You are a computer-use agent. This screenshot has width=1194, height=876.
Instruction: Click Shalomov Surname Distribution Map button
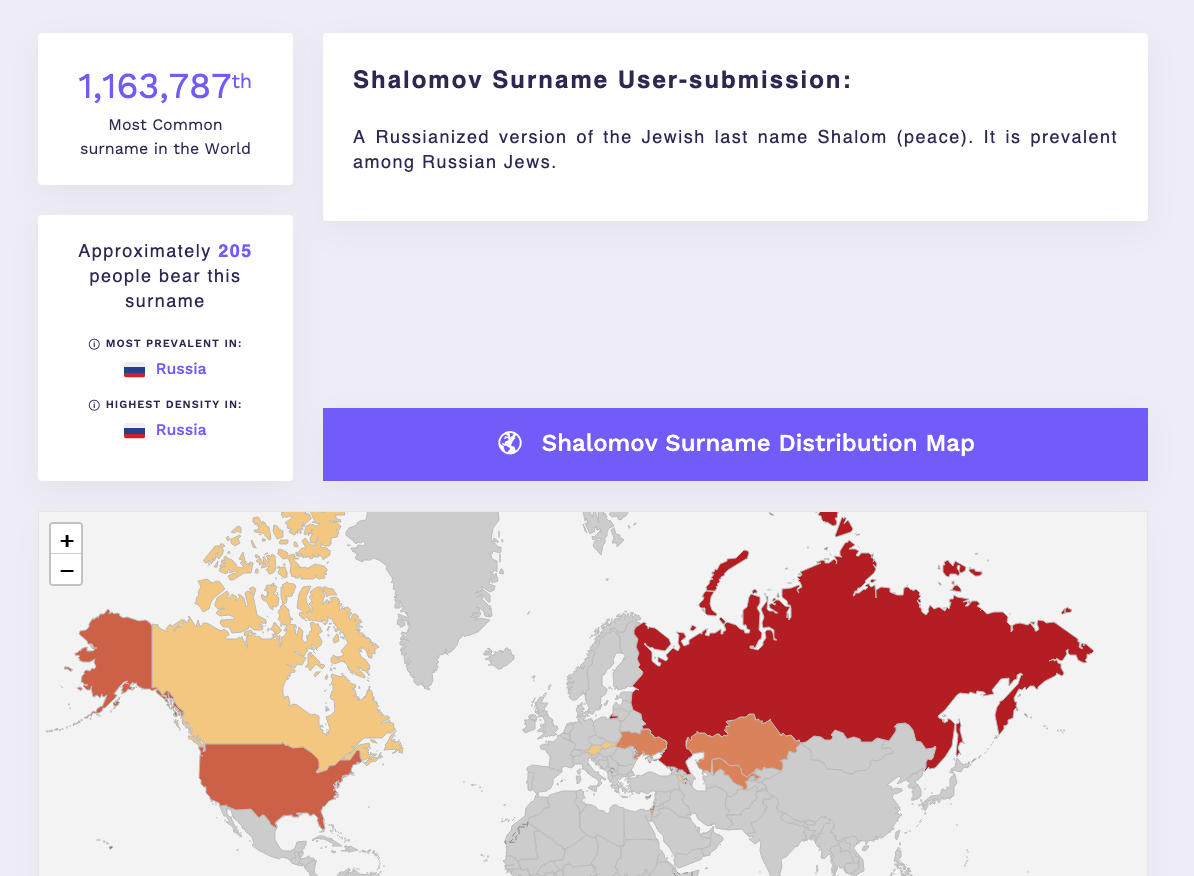tap(735, 444)
